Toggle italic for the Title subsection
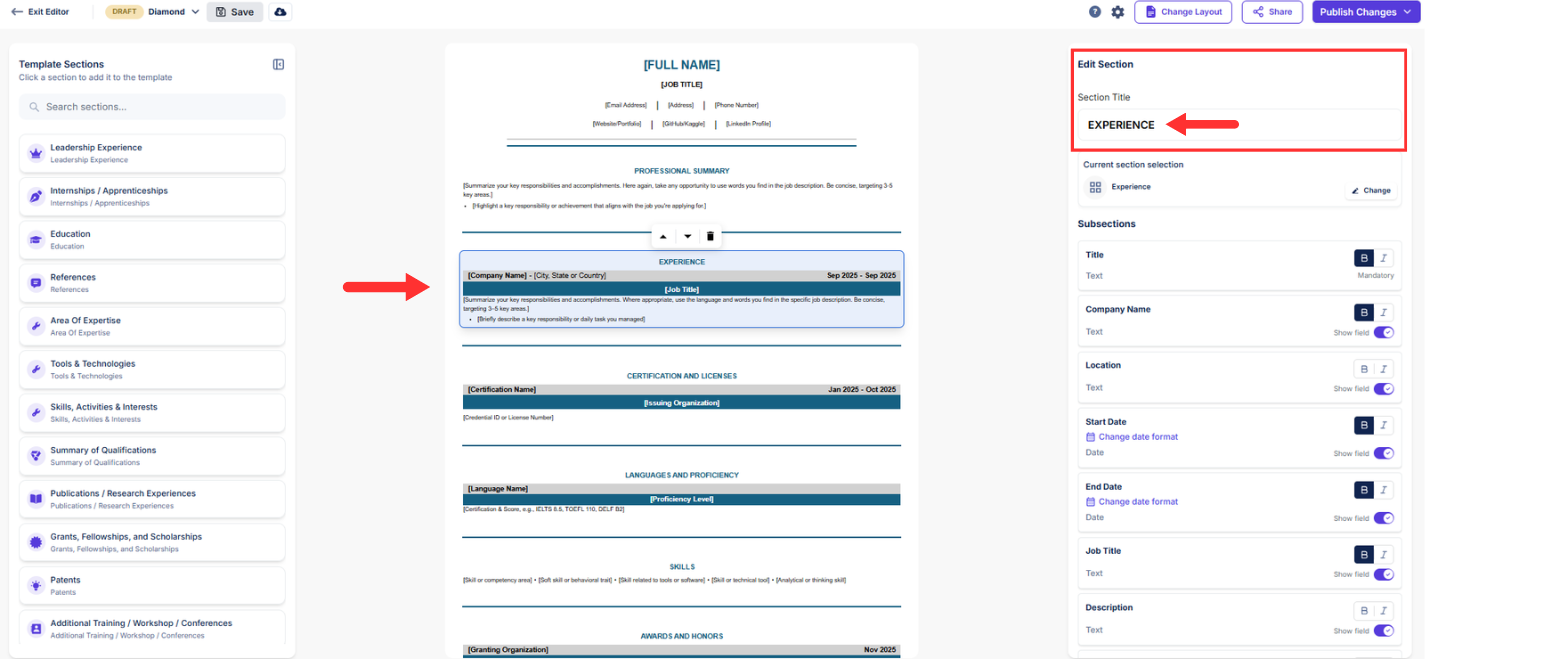1558x659 pixels. coord(1384,258)
